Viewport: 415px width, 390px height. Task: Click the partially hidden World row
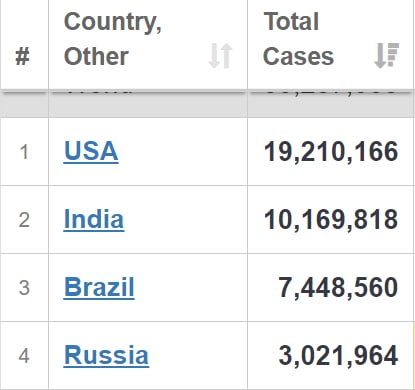pos(207,103)
